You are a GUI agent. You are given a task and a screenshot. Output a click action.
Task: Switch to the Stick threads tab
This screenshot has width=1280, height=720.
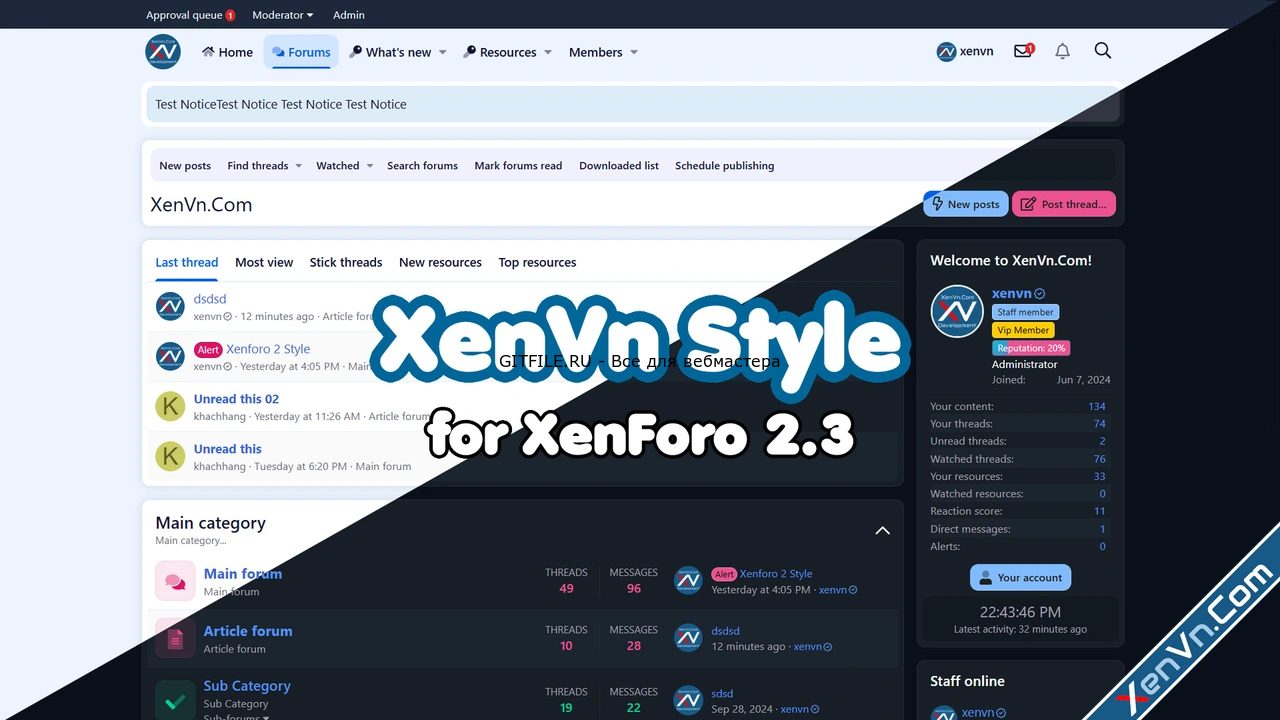pyautogui.click(x=346, y=262)
